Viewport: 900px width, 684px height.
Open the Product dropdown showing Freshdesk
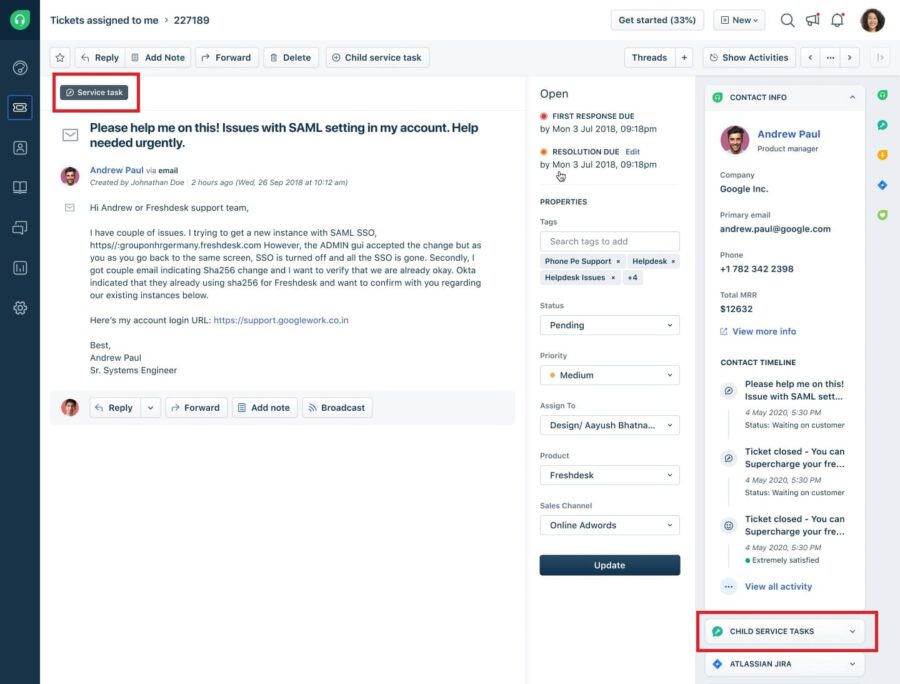pos(610,475)
